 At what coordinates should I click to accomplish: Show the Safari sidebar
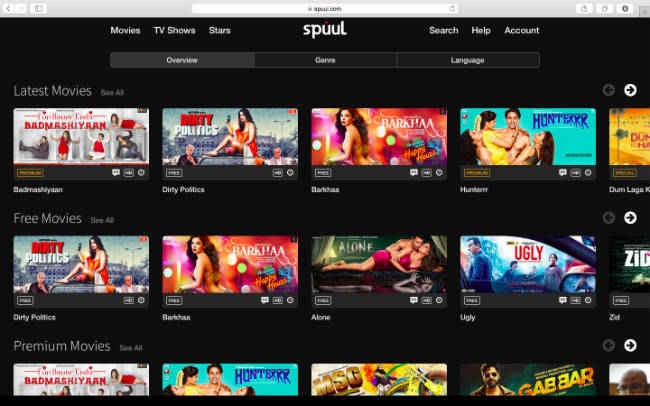tap(38, 8)
